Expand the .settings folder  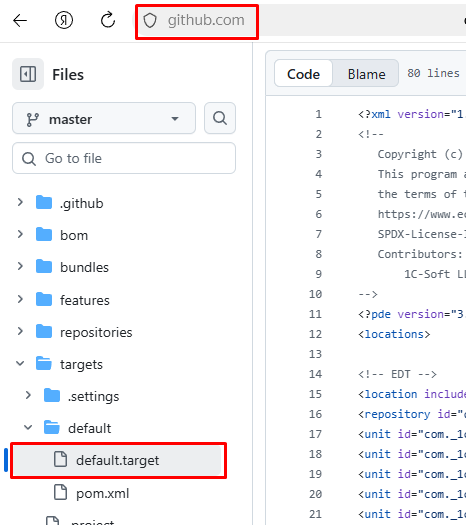[x=28, y=395]
